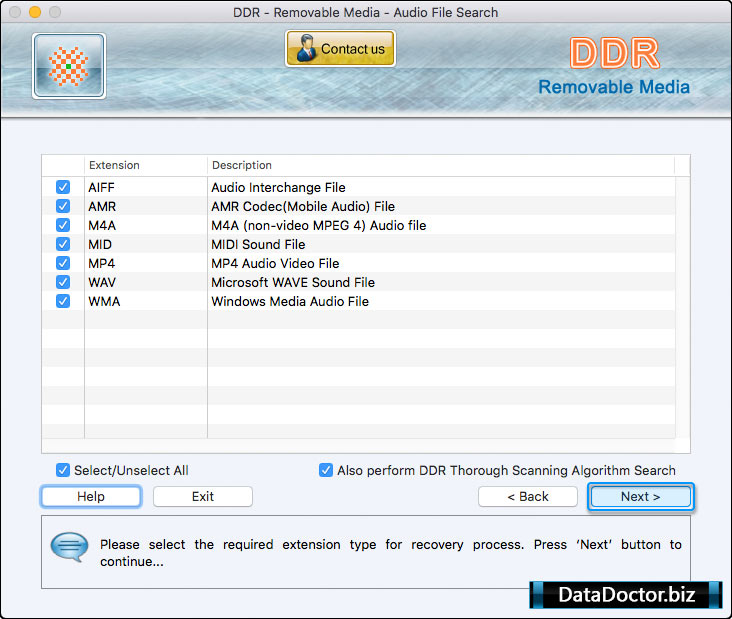Toggle the Select/Unselect All checkbox
This screenshot has width=732, height=619.
coord(63,470)
